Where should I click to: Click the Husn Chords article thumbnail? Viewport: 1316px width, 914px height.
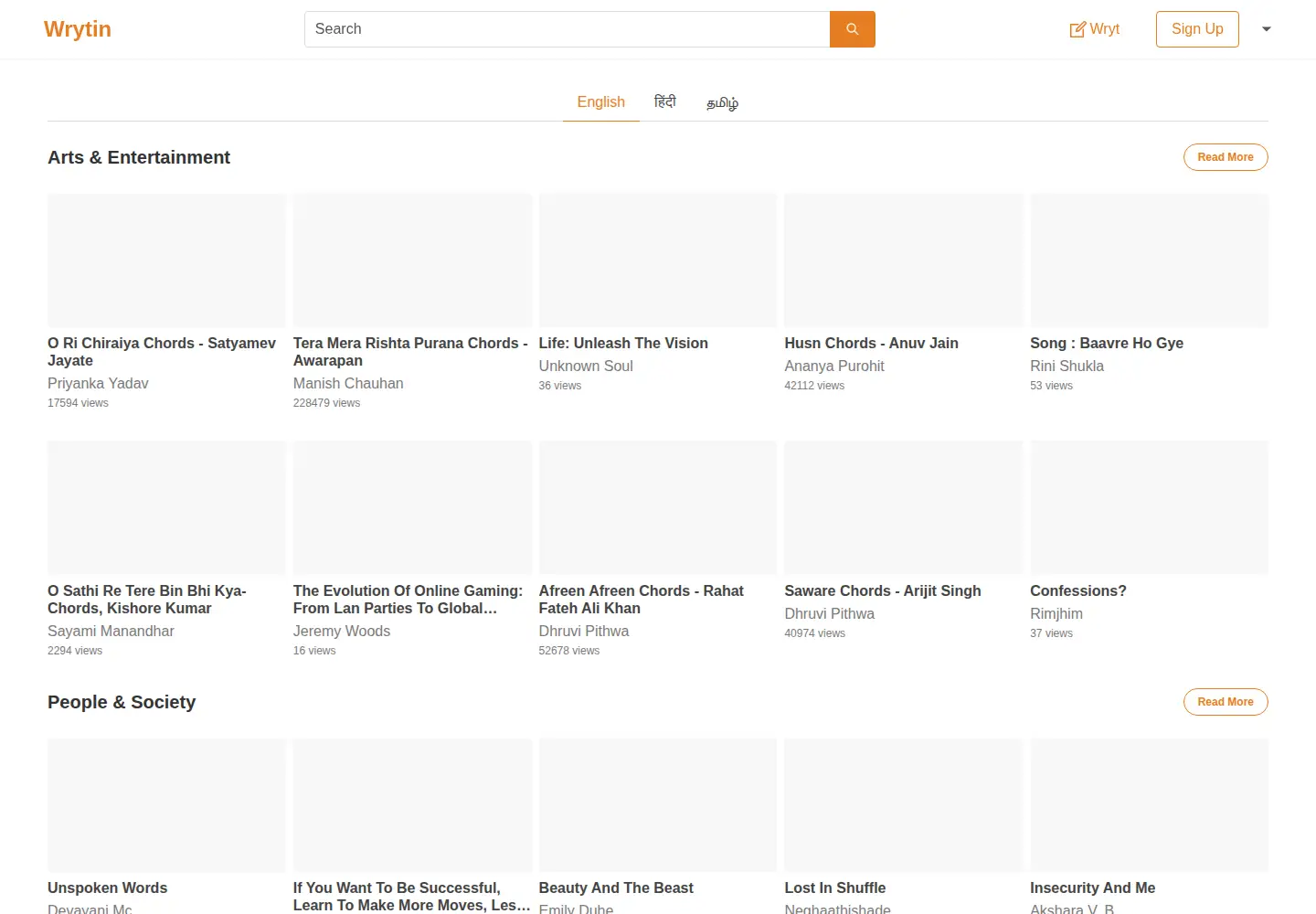click(x=904, y=260)
